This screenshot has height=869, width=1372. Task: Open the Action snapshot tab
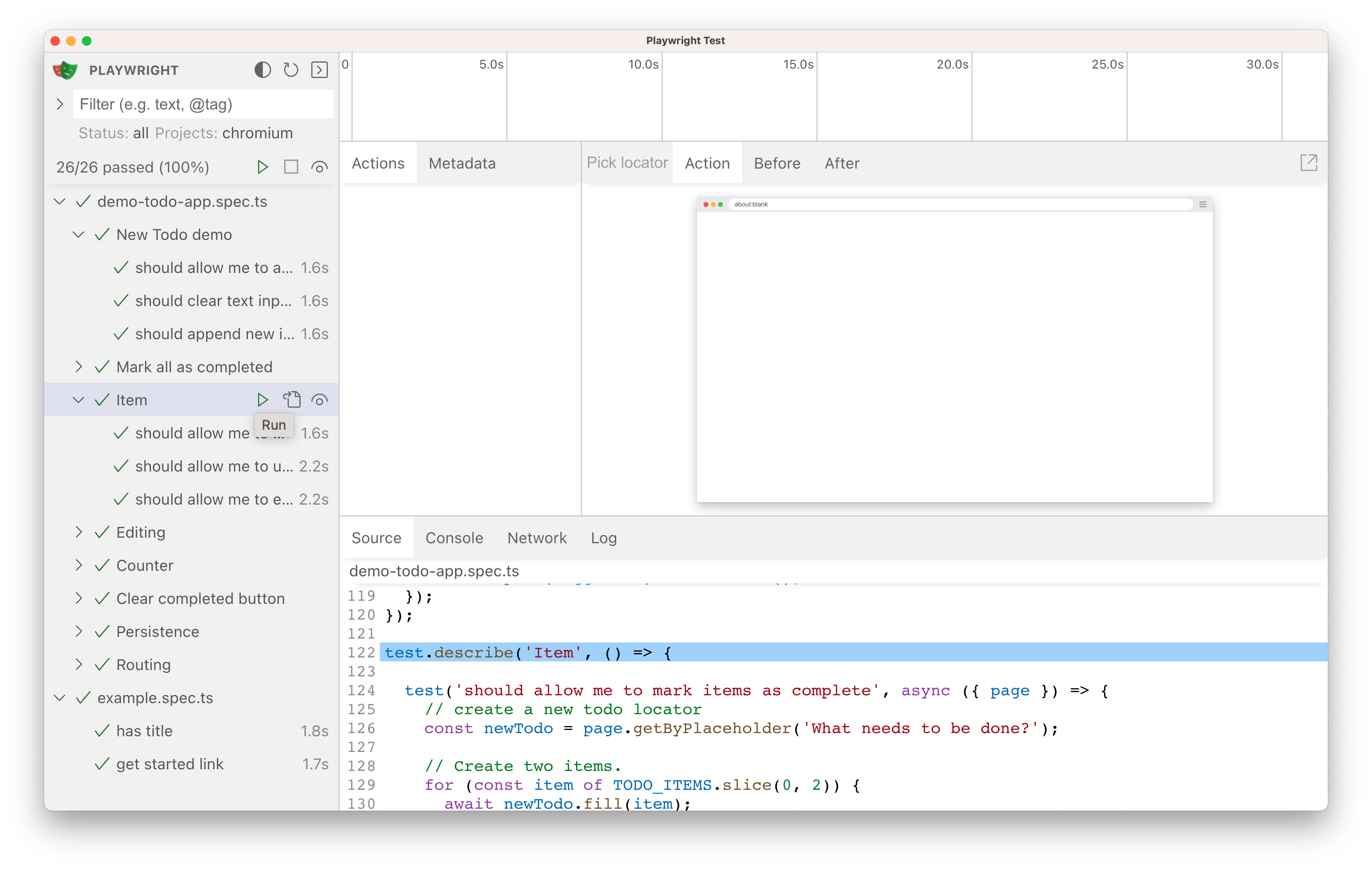point(706,163)
